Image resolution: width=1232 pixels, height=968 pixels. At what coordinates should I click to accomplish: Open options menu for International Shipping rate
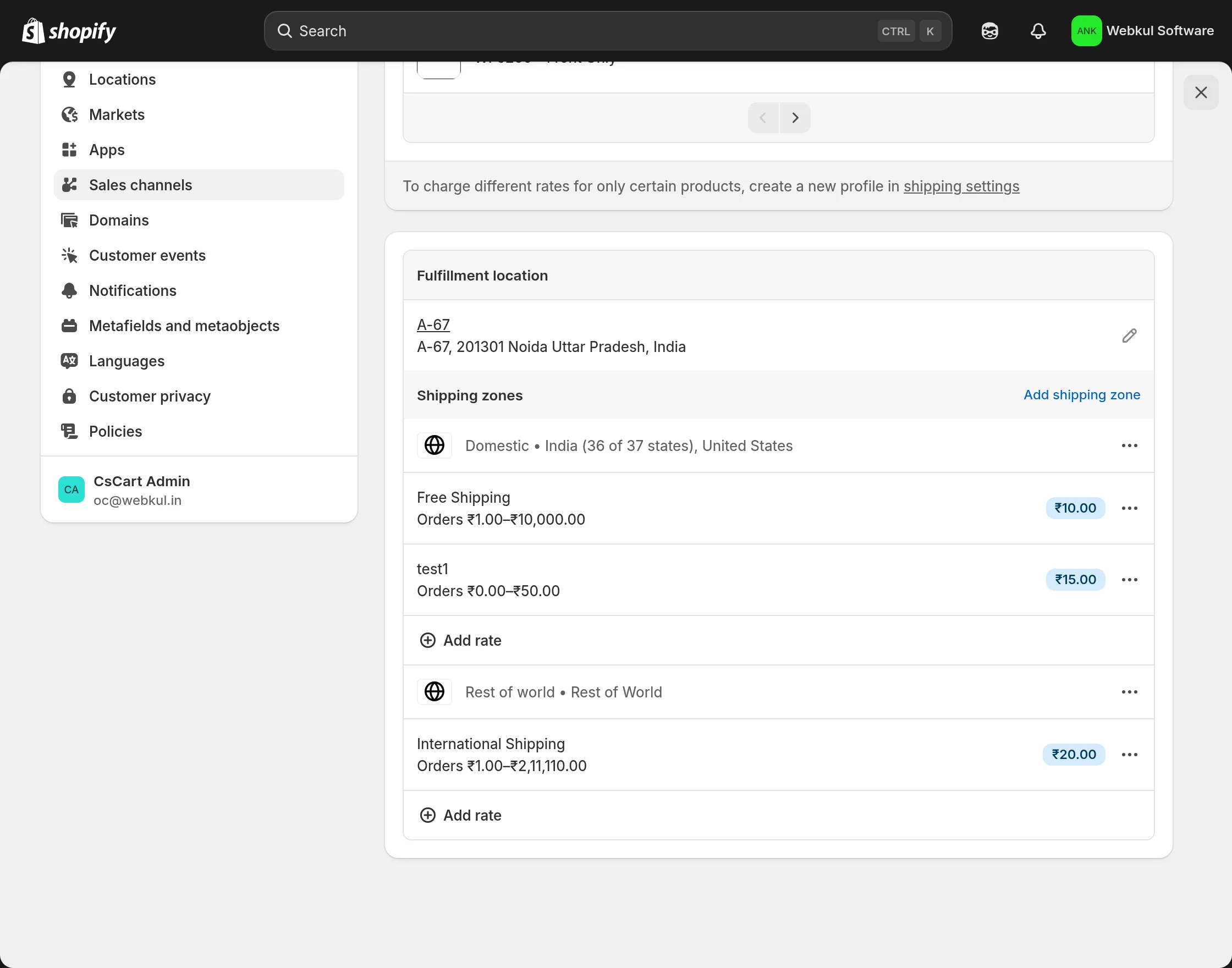1129,755
